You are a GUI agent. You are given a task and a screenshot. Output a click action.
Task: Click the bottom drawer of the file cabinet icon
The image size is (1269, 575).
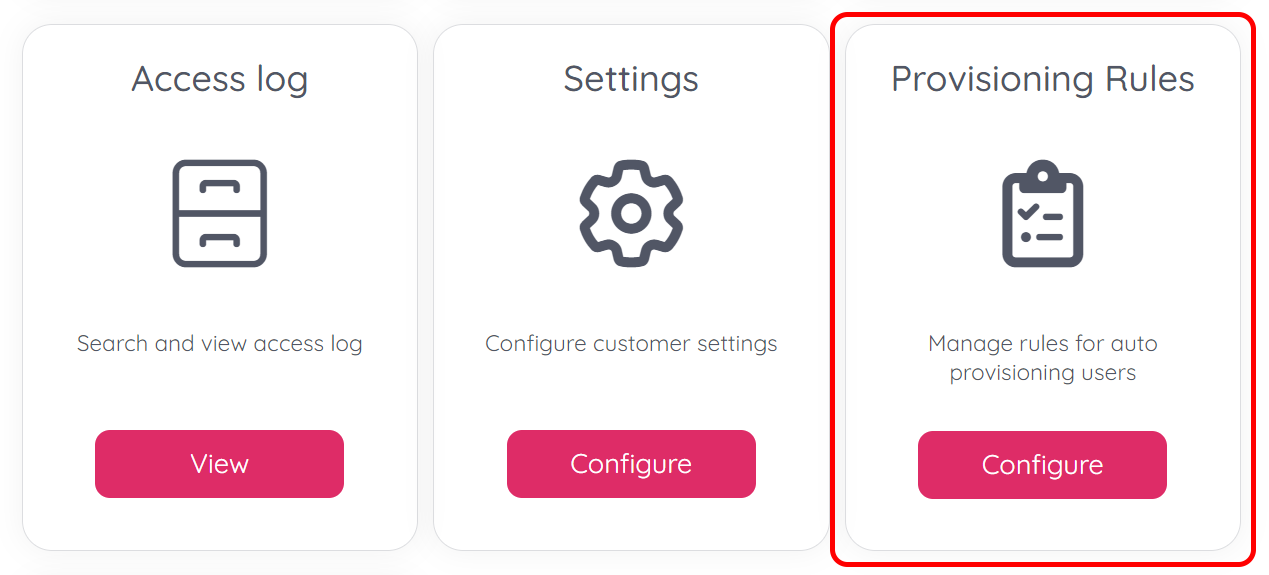point(220,240)
